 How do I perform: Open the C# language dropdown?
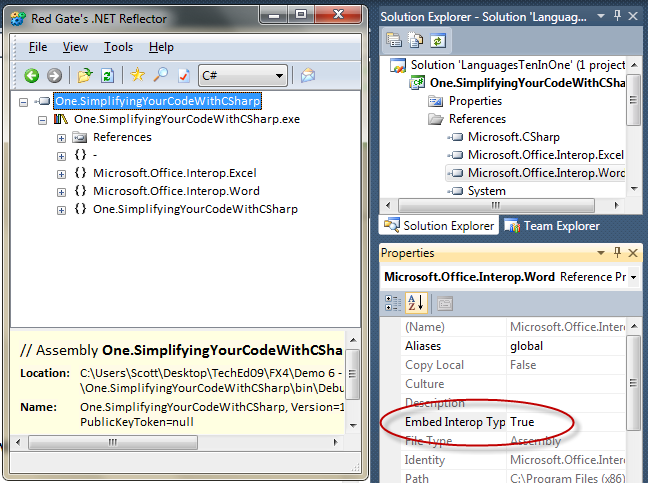tap(279, 76)
